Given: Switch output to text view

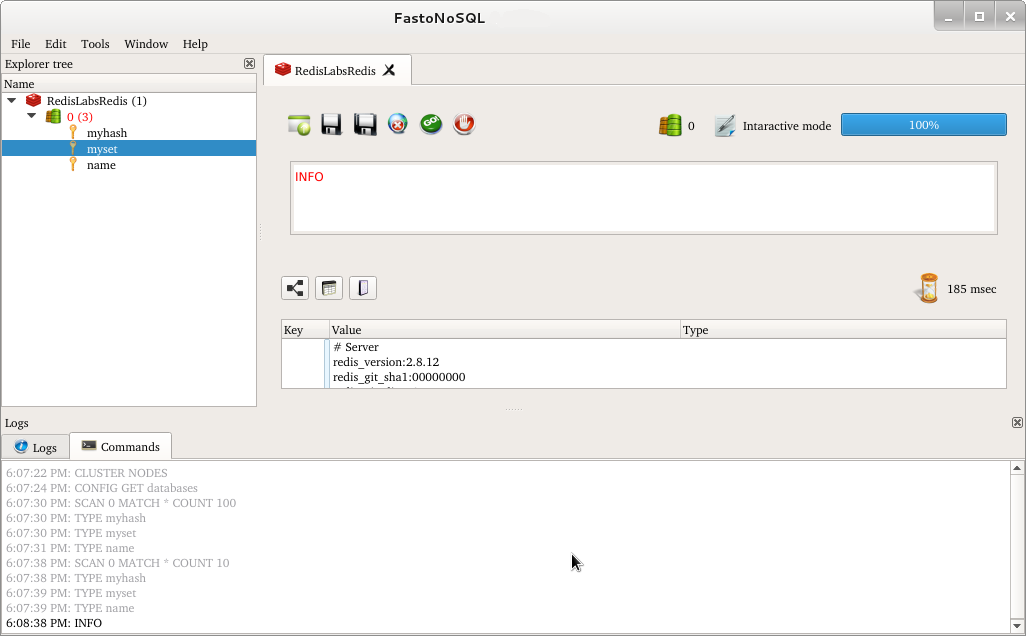Looking at the screenshot, I should click(x=363, y=288).
